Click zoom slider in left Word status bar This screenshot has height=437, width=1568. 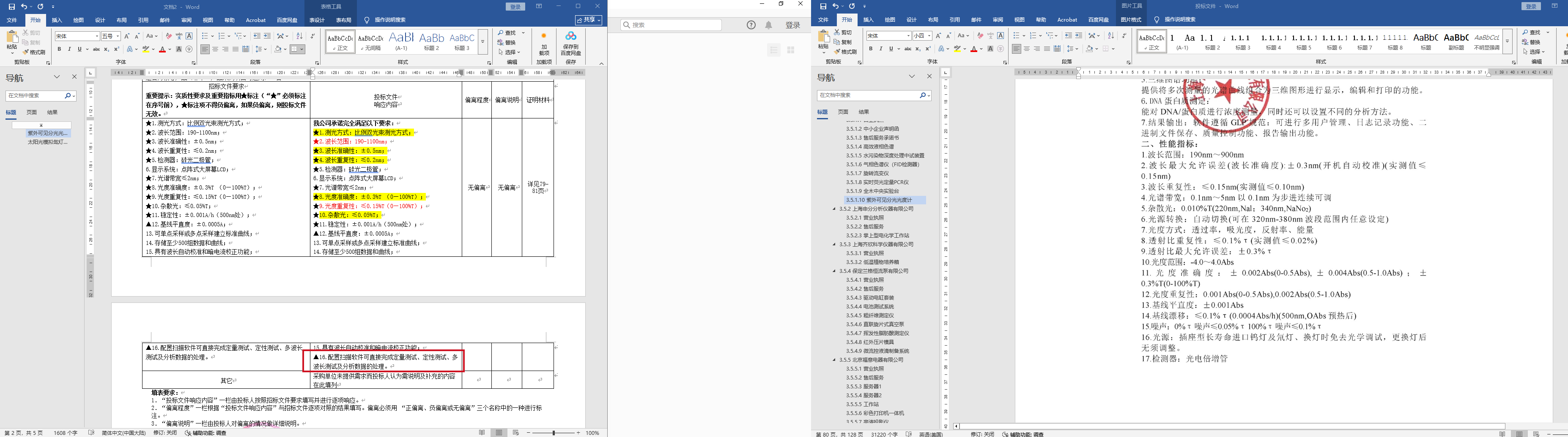[553, 433]
